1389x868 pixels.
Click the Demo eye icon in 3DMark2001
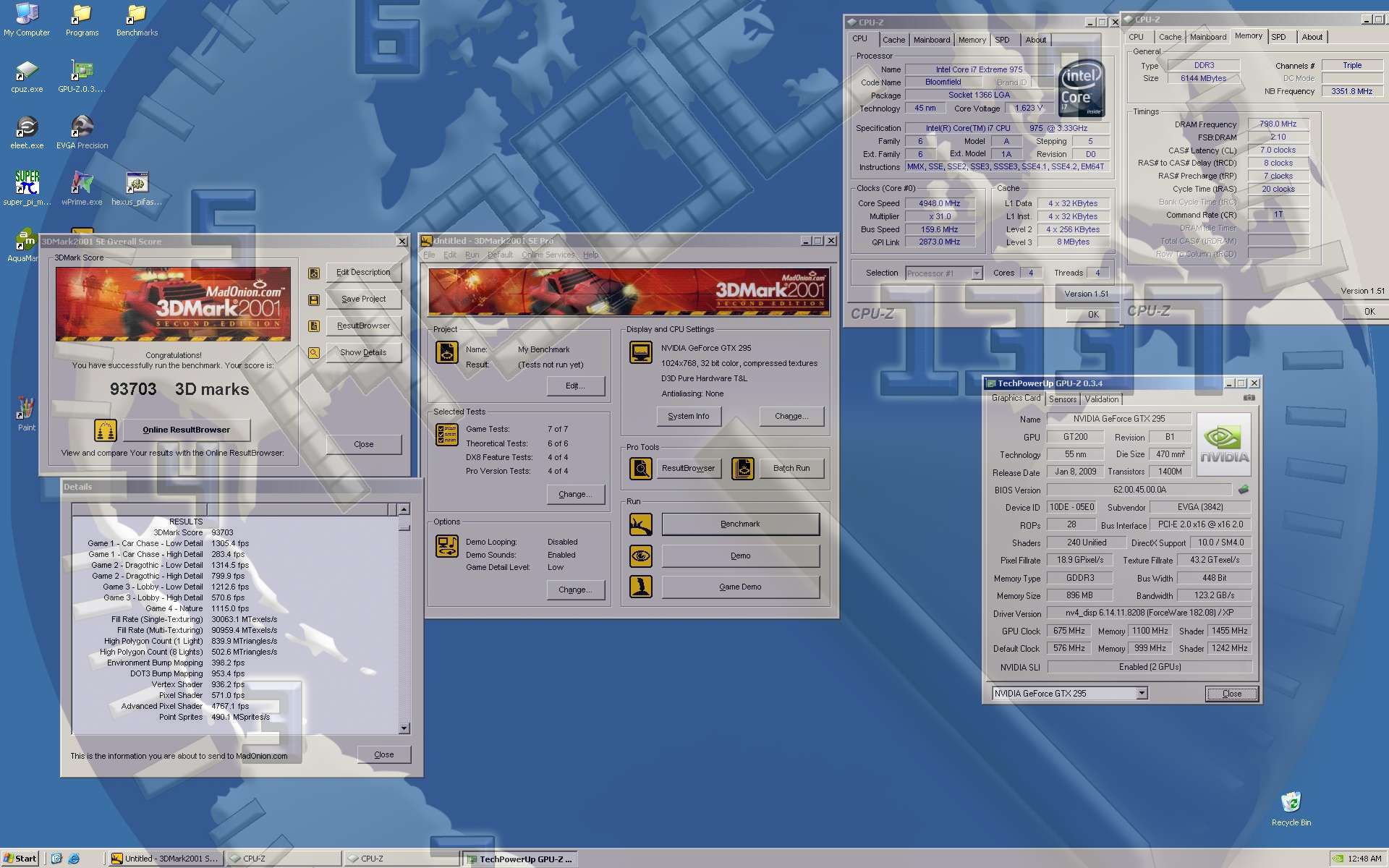pos(641,556)
